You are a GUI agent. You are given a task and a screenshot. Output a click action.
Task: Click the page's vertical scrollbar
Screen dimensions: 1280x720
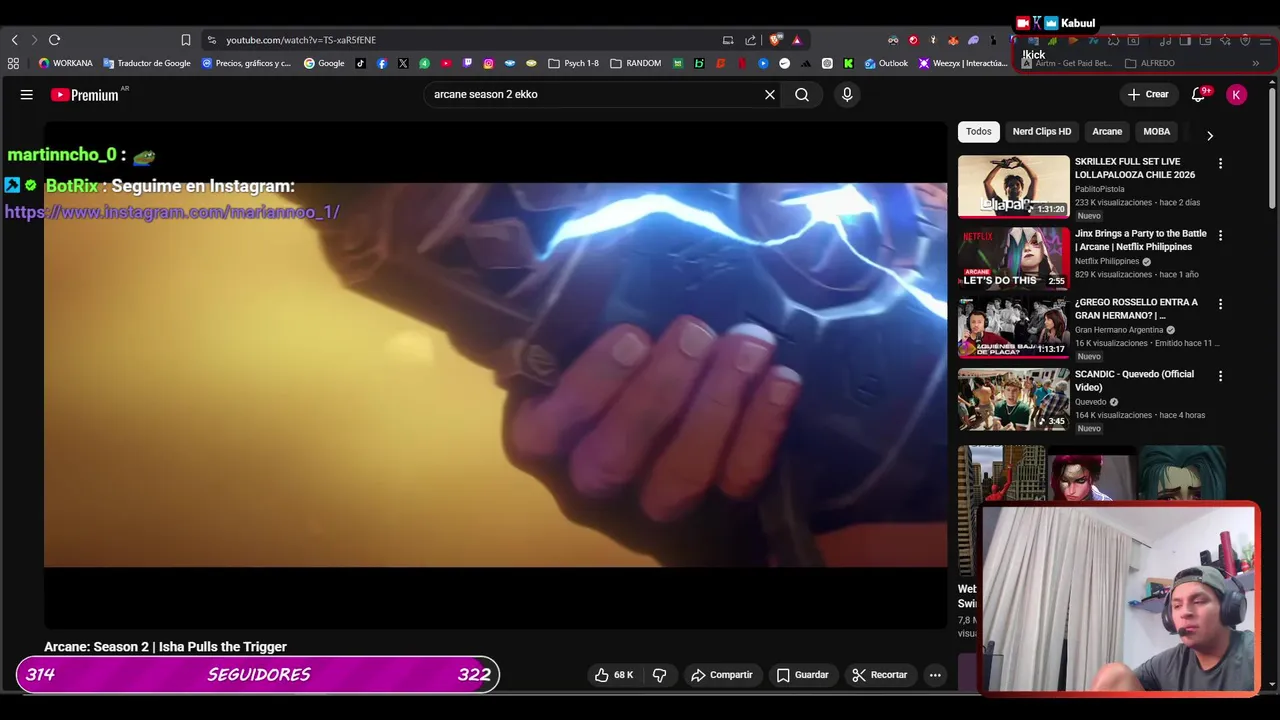click(1272, 150)
